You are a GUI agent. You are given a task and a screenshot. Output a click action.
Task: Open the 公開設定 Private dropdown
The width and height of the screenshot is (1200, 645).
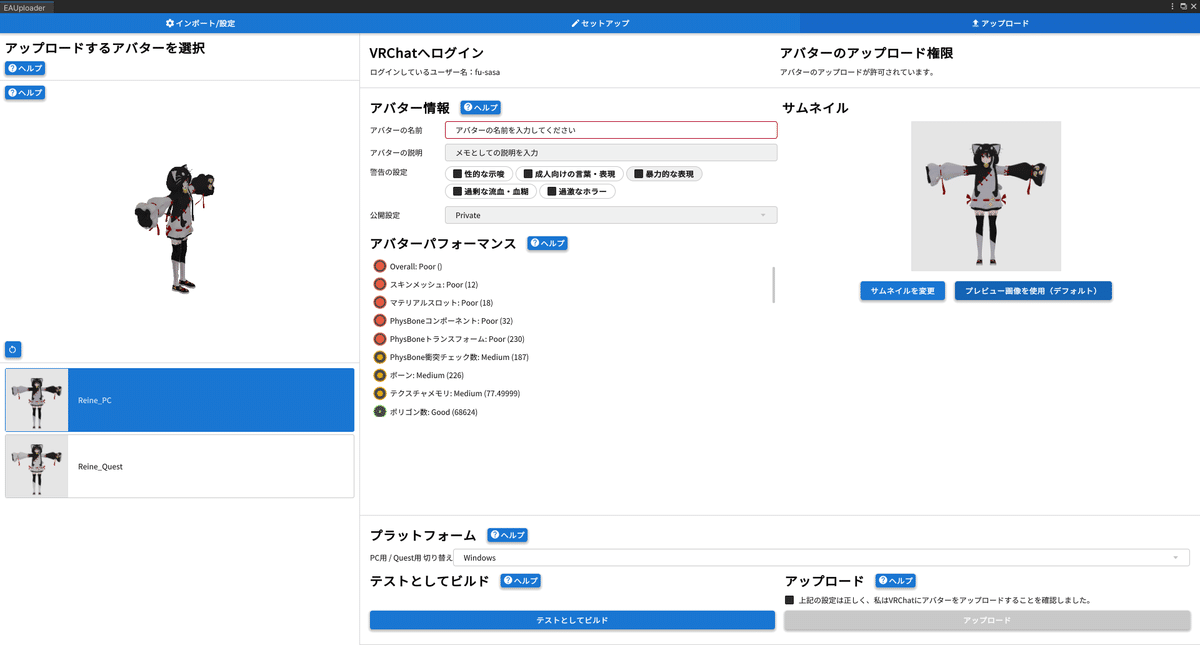tap(611, 215)
